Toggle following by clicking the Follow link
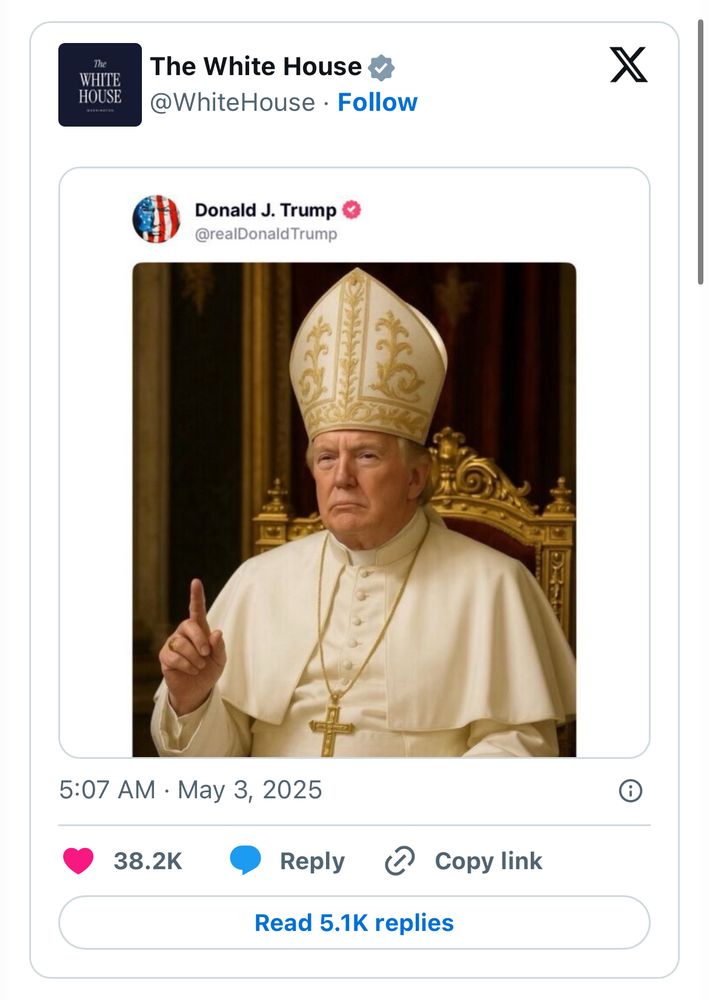709x1000 pixels. (x=378, y=102)
